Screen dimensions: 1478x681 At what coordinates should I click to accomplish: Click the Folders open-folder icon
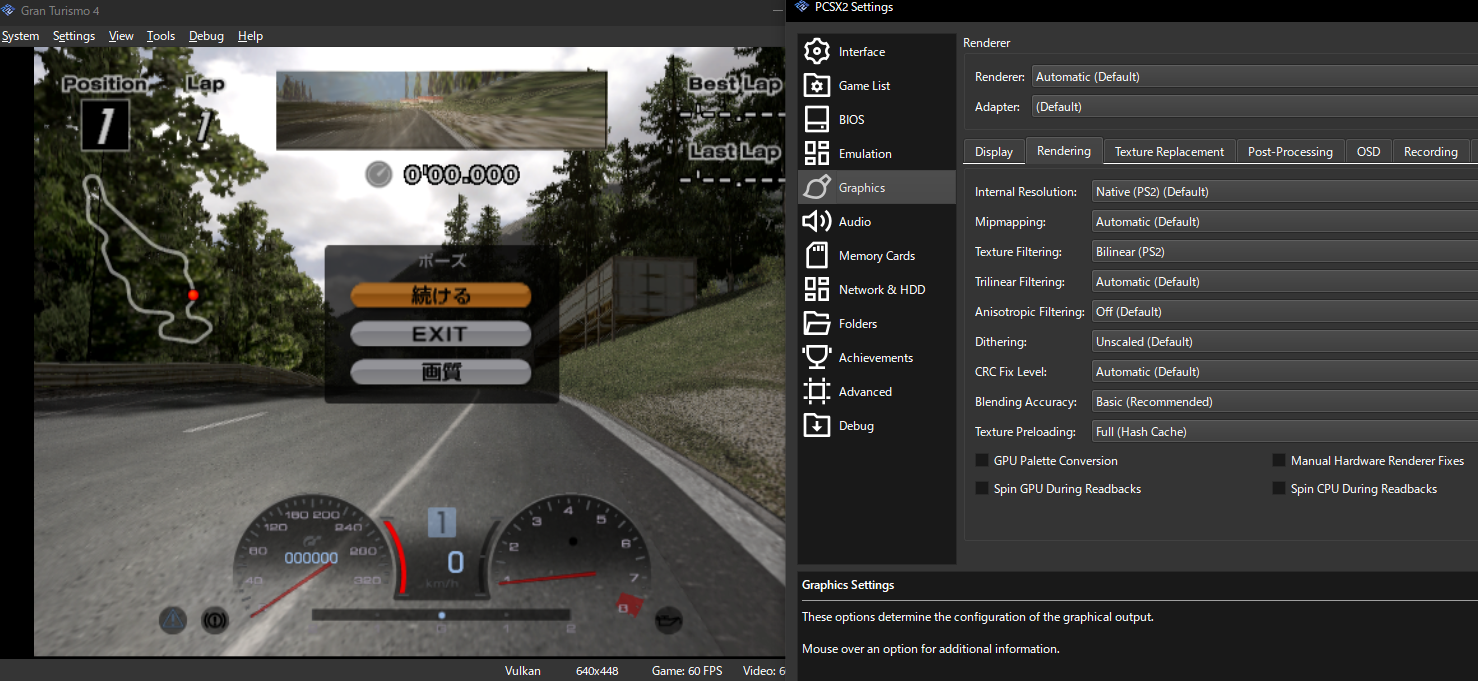click(x=817, y=323)
